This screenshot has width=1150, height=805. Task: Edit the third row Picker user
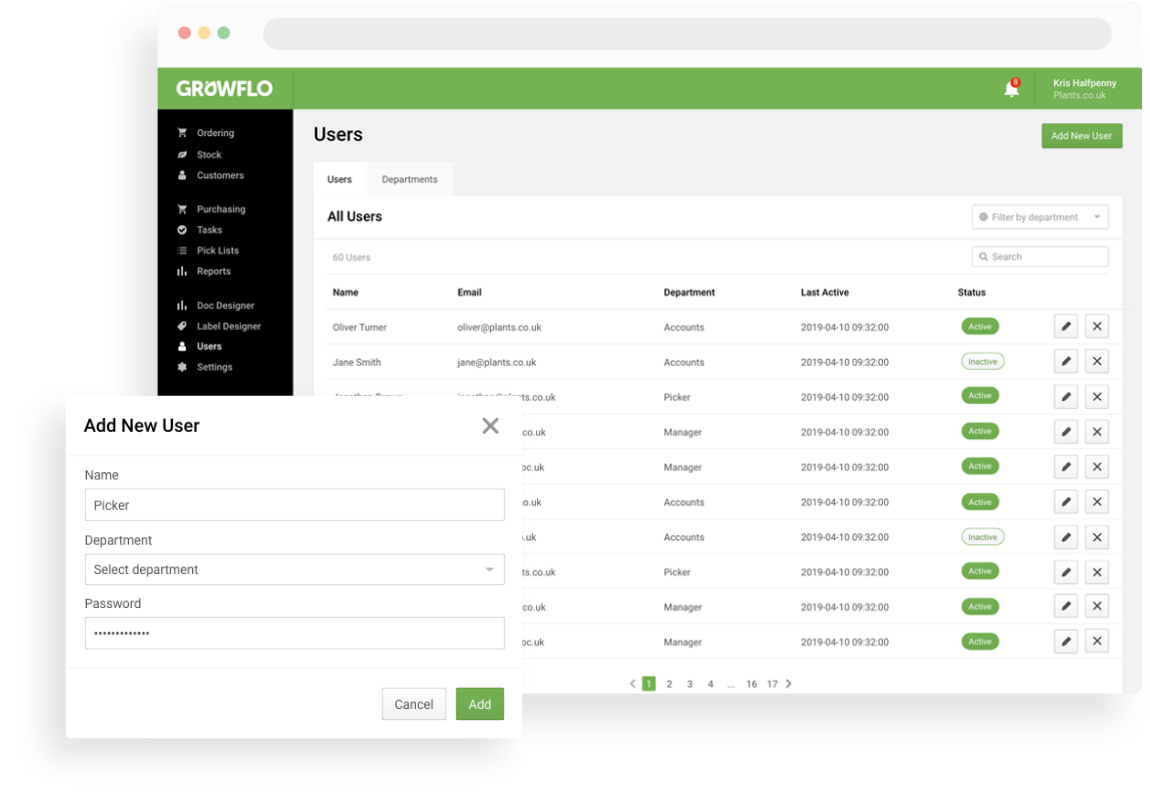pos(1066,397)
